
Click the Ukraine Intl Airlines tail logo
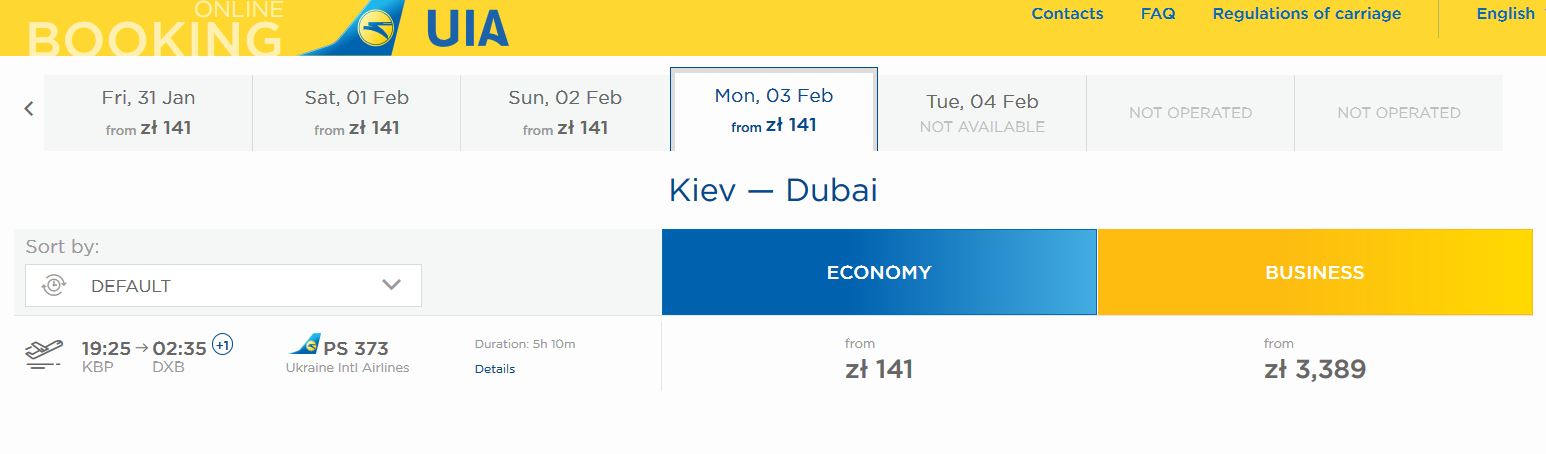pos(305,345)
